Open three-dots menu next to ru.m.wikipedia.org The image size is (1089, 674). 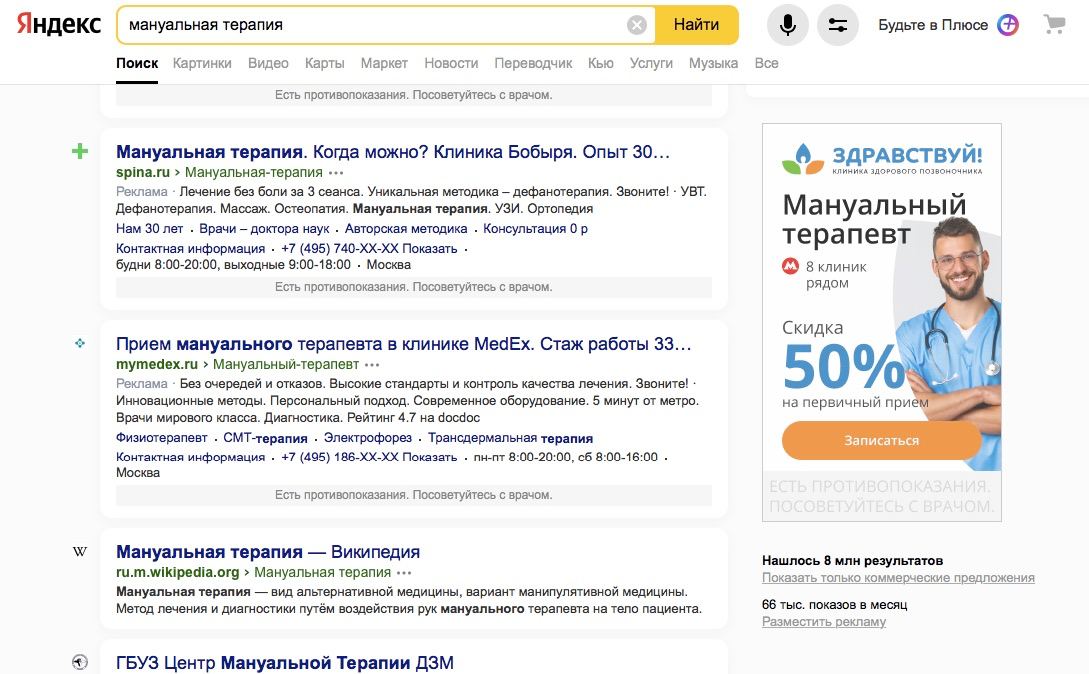(404, 573)
